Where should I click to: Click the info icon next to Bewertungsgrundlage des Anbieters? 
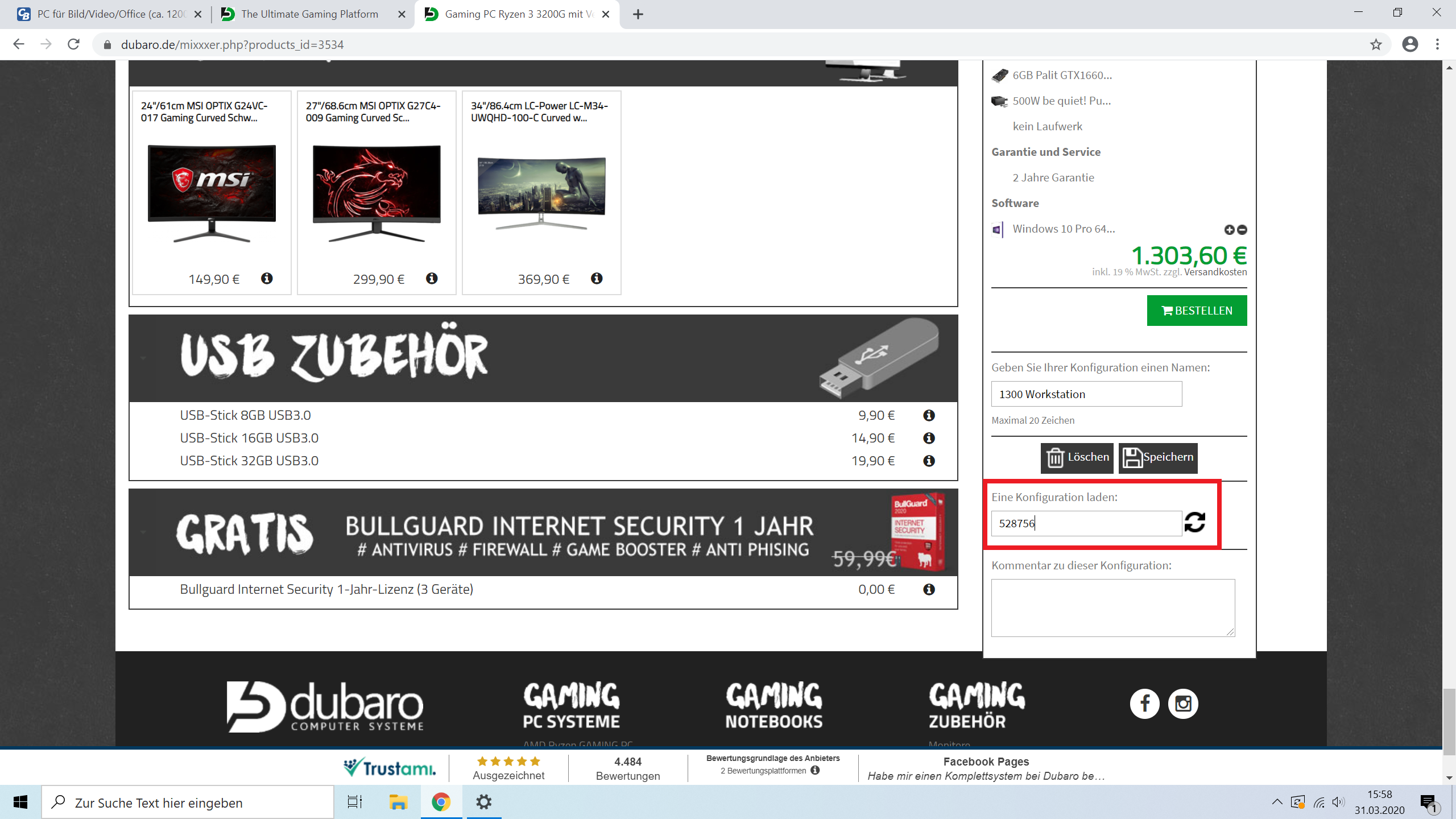pyautogui.click(x=816, y=770)
